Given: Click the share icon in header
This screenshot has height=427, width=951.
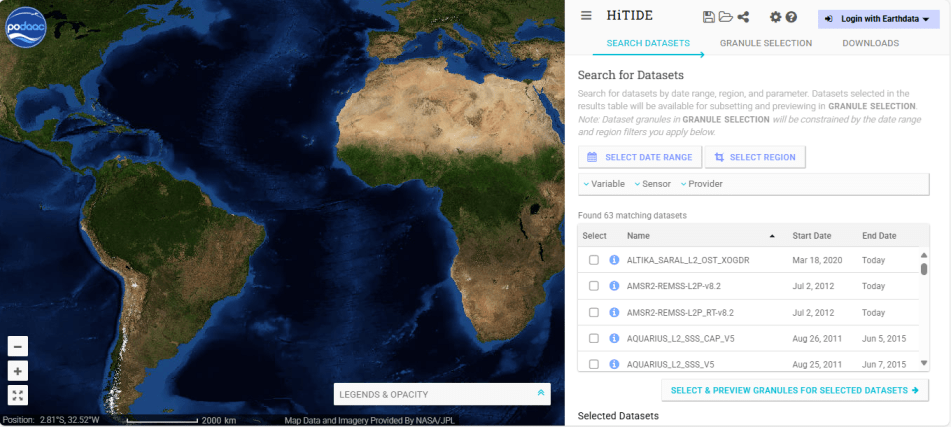Looking at the screenshot, I should pyautogui.click(x=743, y=17).
